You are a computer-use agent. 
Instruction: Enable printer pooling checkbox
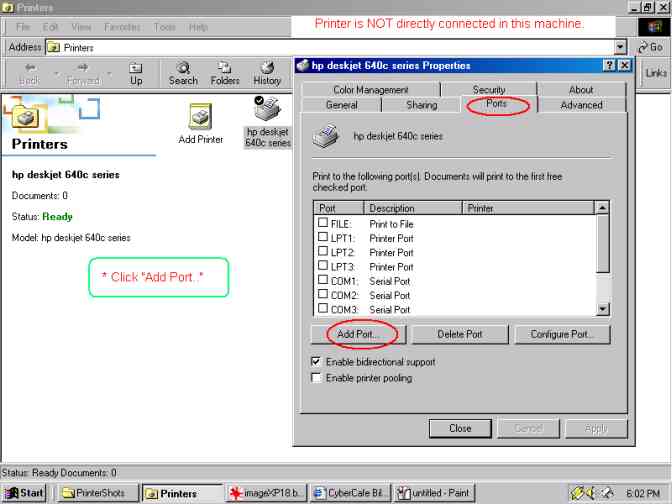[x=317, y=378]
